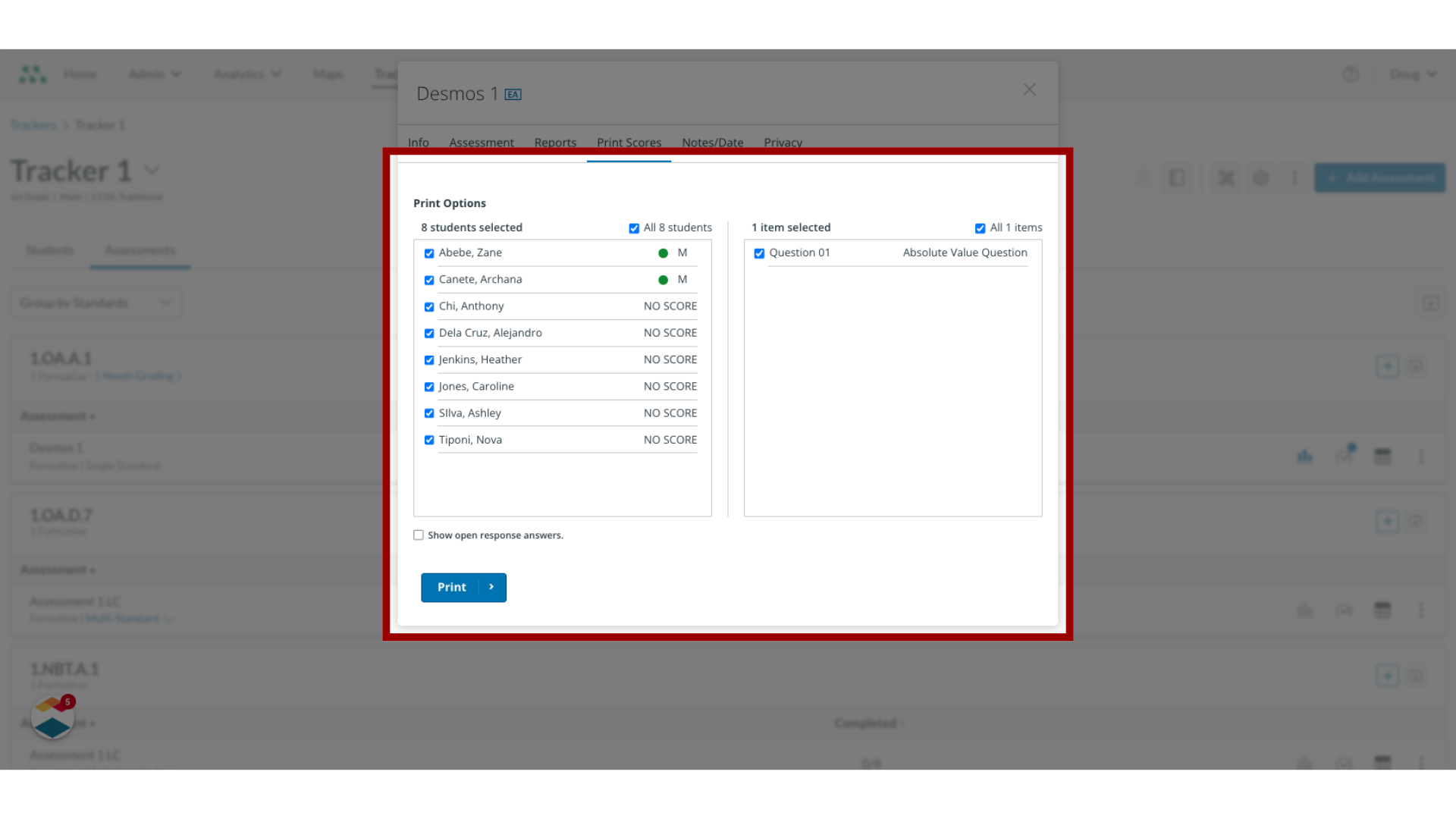Toggle All 1 items checkbox
Viewport: 1456px width, 819px height.
(980, 228)
